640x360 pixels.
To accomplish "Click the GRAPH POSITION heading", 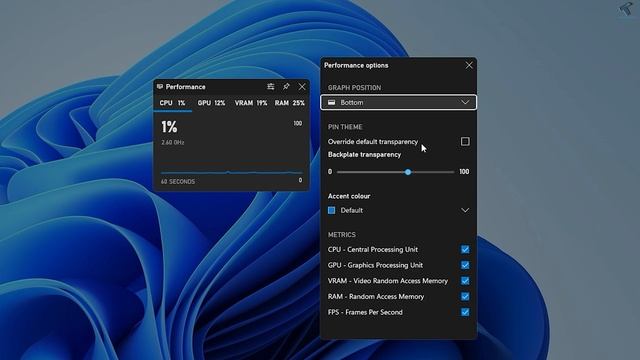I will [354, 88].
